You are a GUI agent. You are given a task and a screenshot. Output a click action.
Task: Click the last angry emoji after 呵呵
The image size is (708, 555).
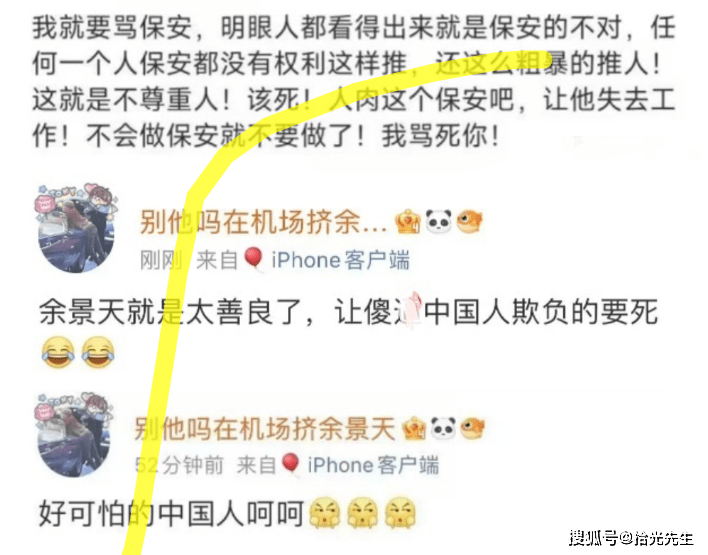coord(401,513)
